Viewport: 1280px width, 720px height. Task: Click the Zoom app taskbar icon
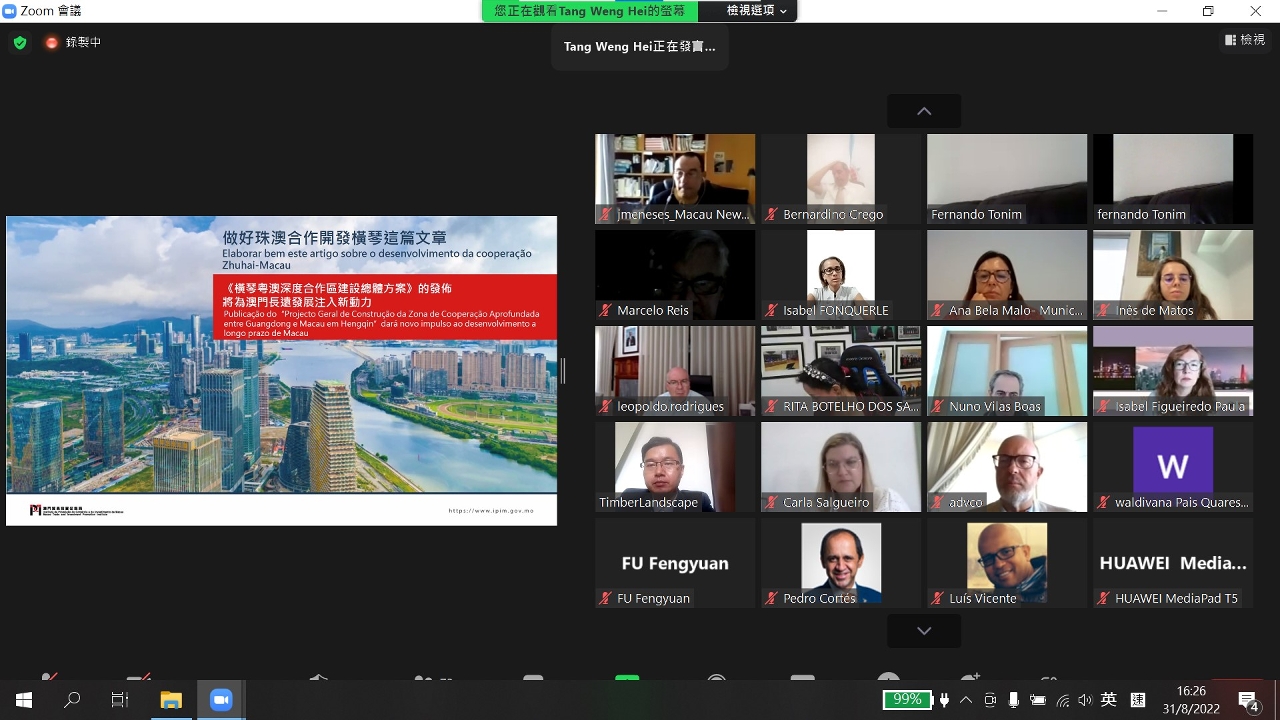coord(221,700)
